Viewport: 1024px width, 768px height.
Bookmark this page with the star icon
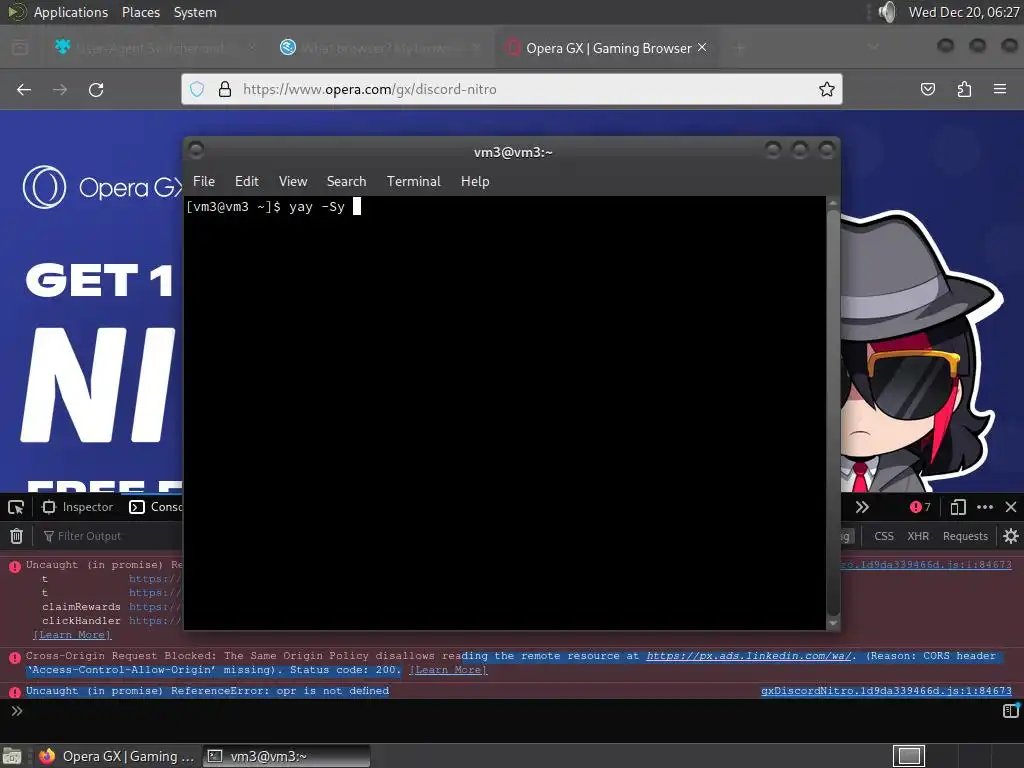point(827,89)
